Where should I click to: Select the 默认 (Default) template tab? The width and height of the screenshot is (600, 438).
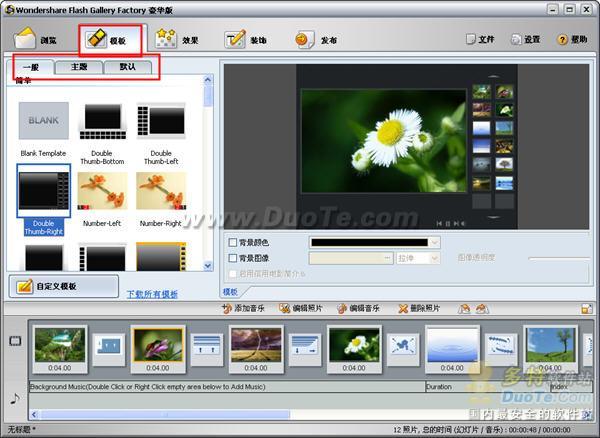[x=127, y=67]
